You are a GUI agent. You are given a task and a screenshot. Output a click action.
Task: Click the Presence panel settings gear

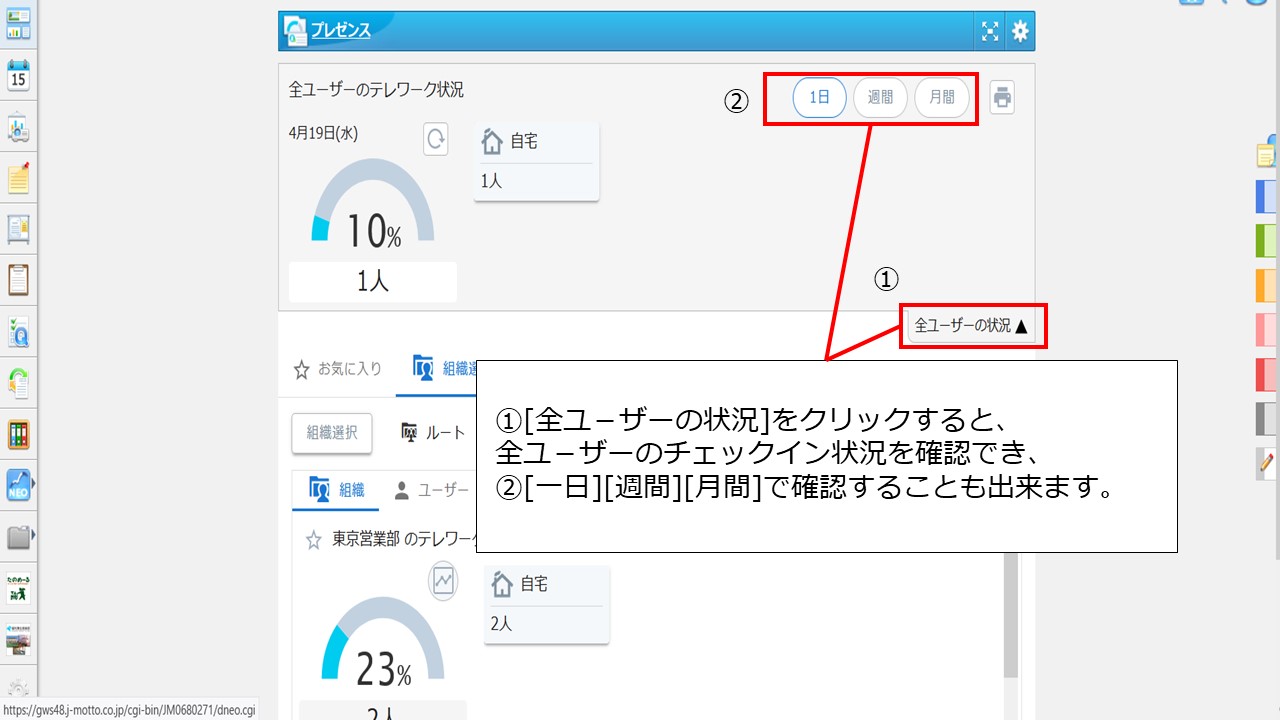[1020, 31]
